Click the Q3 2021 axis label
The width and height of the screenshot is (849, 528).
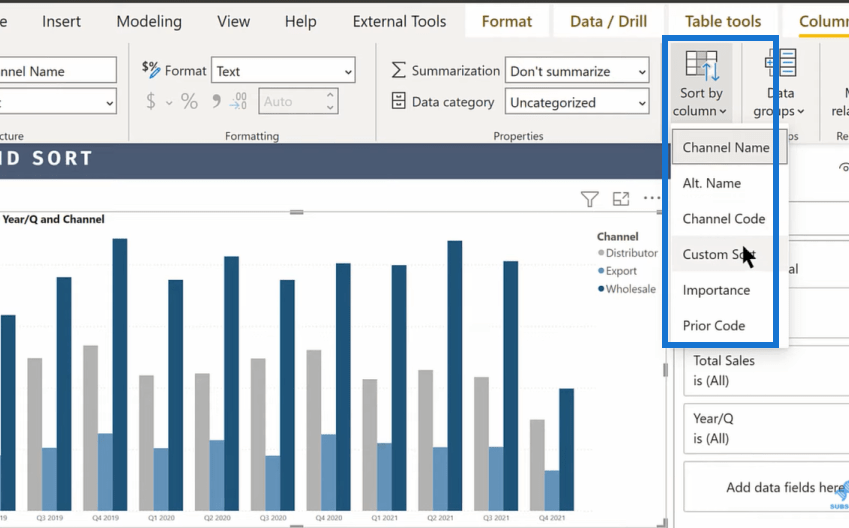click(x=496, y=518)
